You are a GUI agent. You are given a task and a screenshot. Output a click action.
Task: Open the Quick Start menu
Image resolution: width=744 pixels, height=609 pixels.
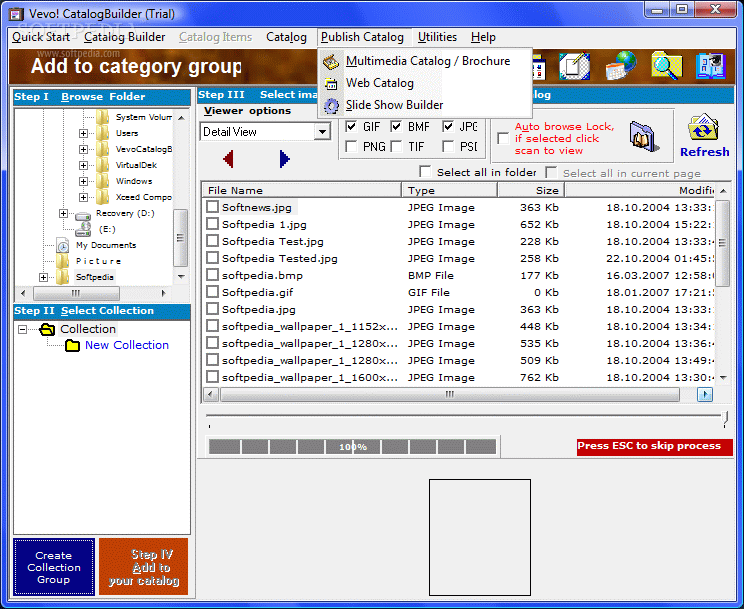pyautogui.click(x=41, y=37)
